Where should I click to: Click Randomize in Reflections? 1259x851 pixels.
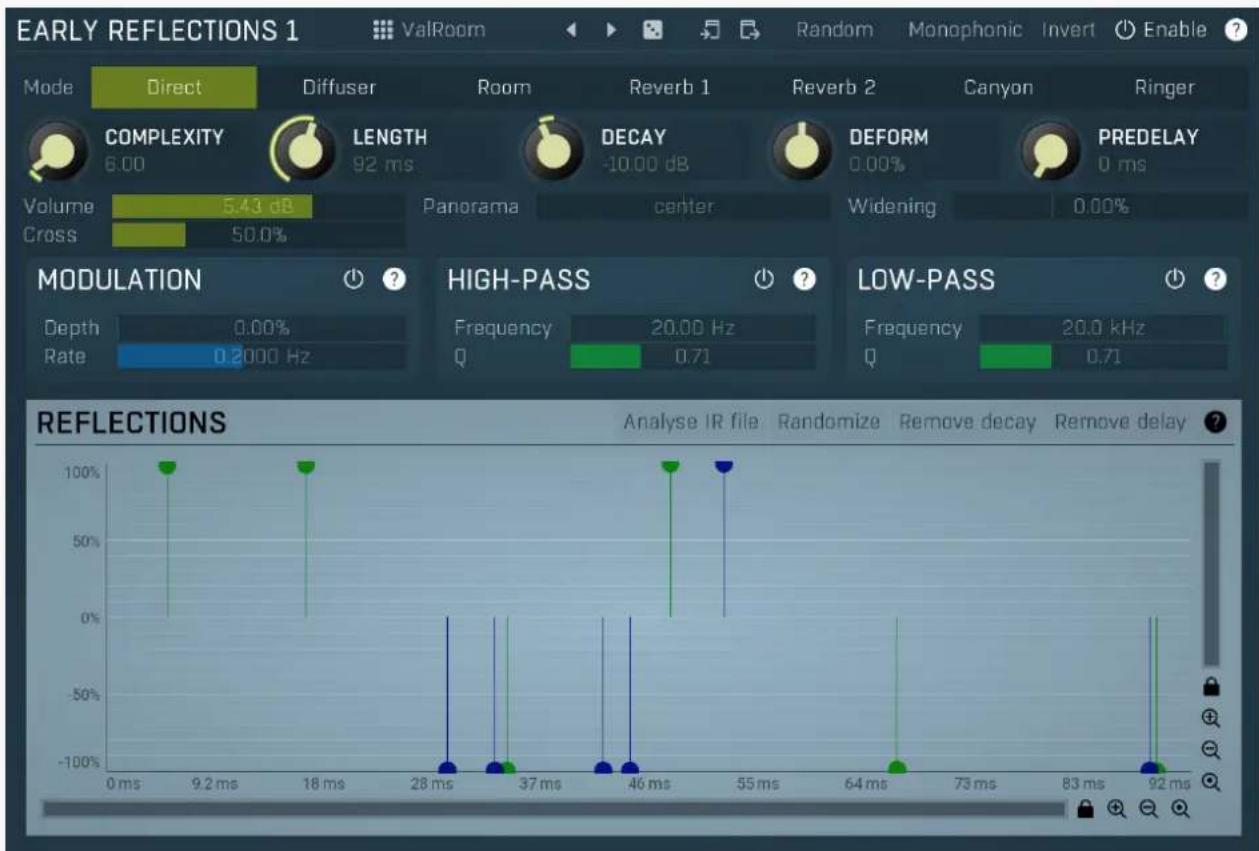(829, 422)
